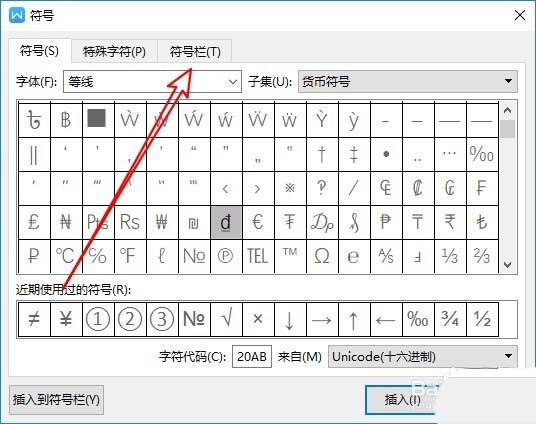
Task: Choose recently used → right arrow
Action: (x=322, y=319)
